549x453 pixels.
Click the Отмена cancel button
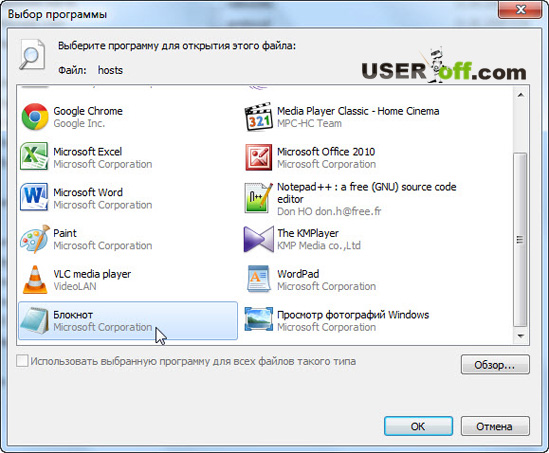pyautogui.click(x=495, y=426)
